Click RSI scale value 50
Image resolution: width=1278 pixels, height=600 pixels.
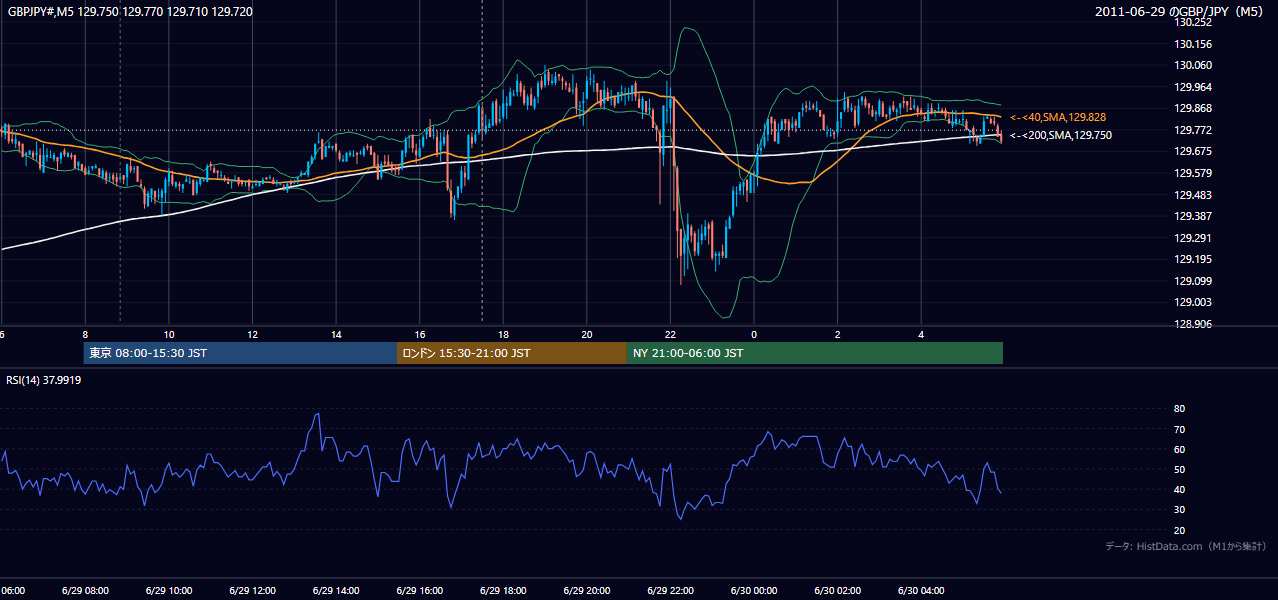pyautogui.click(x=1179, y=469)
